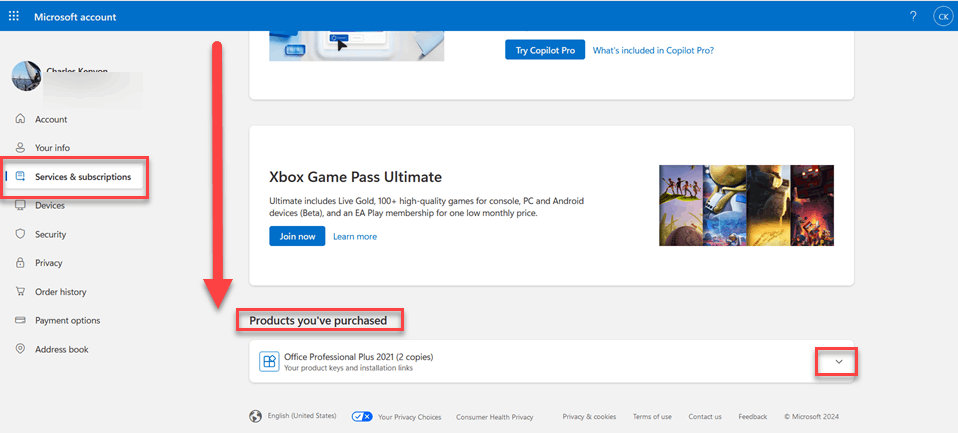Click the Order history cart icon
Viewport: 958px width, 433px height.
point(20,291)
